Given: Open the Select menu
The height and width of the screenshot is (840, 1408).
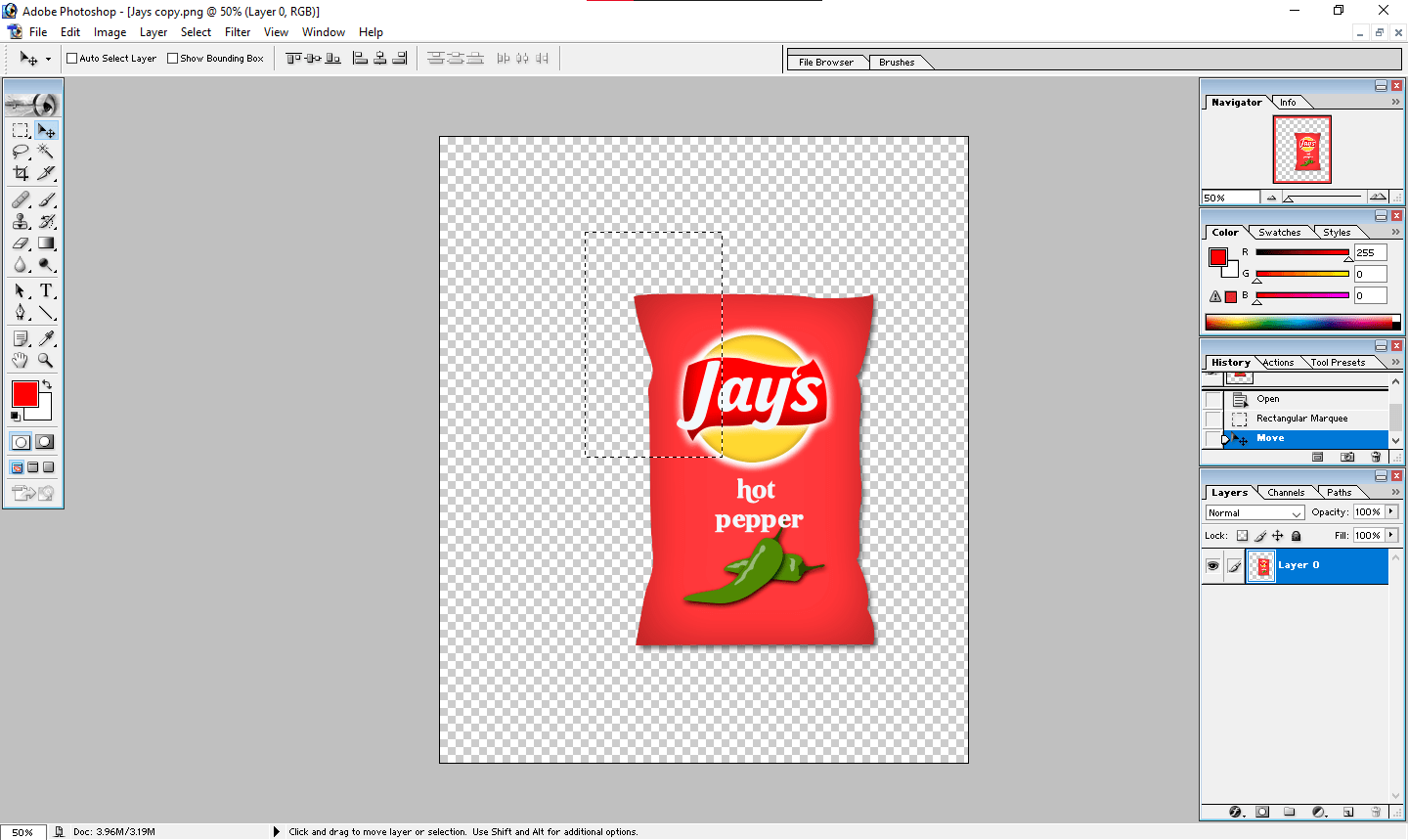Looking at the screenshot, I should coord(196,32).
